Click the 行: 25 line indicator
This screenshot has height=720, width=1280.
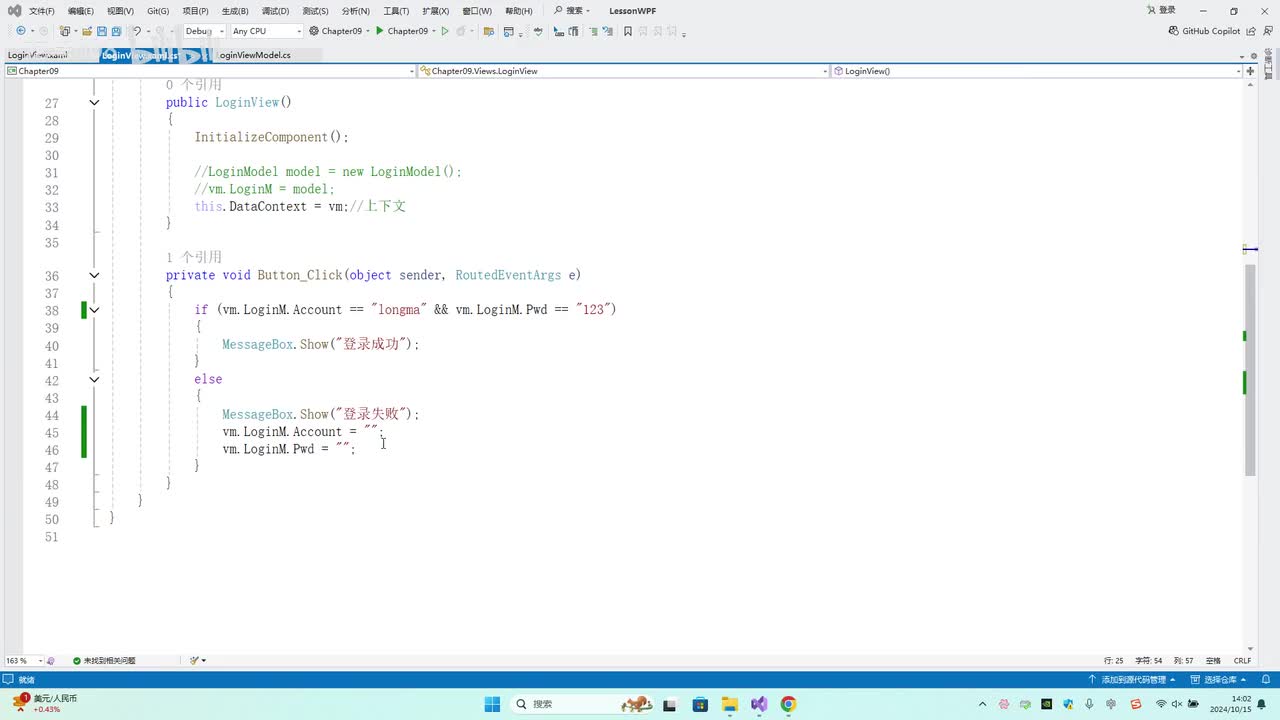pos(1113,660)
